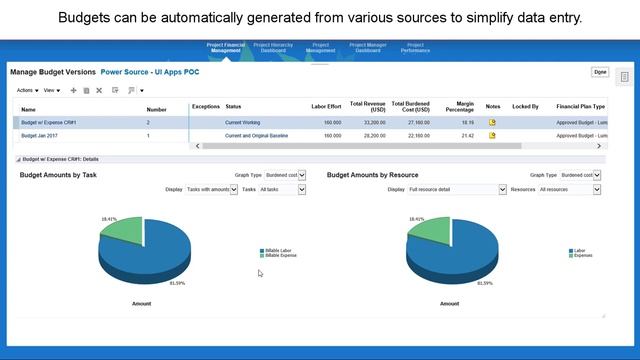Click the Create (plus) icon in toolbar

73,90
